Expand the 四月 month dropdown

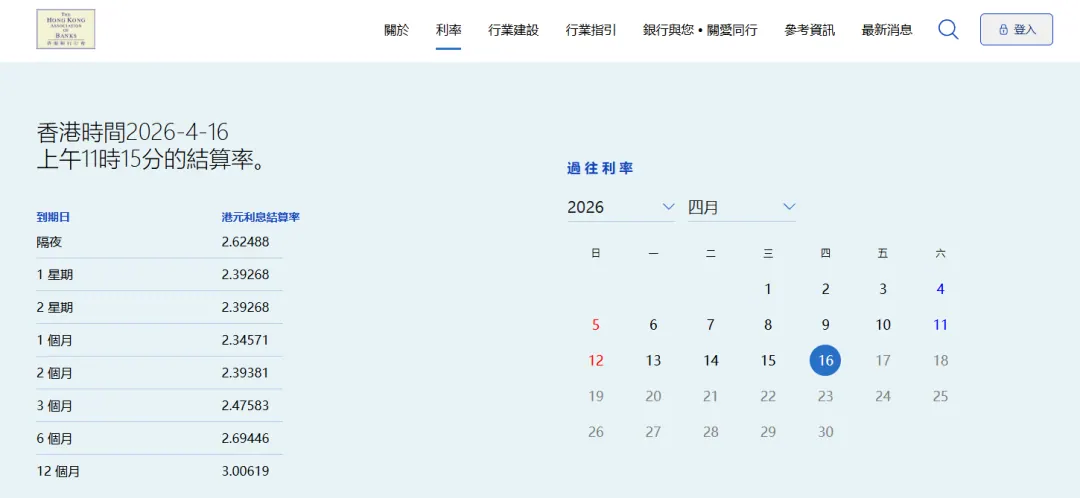(x=742, y=207)
